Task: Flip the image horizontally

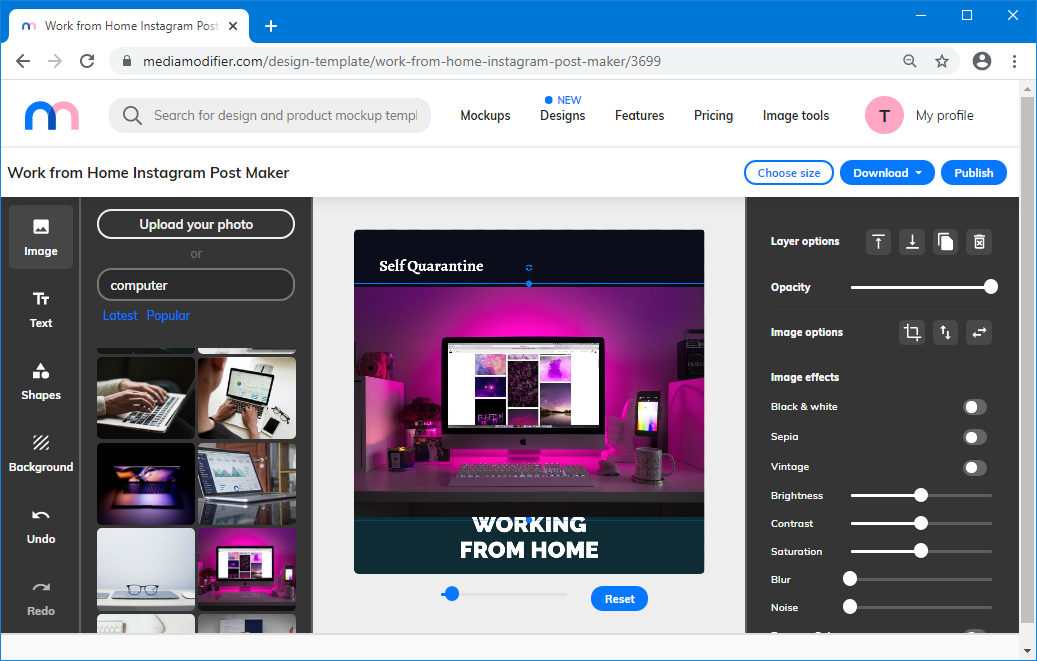Action: click(979, 333)
